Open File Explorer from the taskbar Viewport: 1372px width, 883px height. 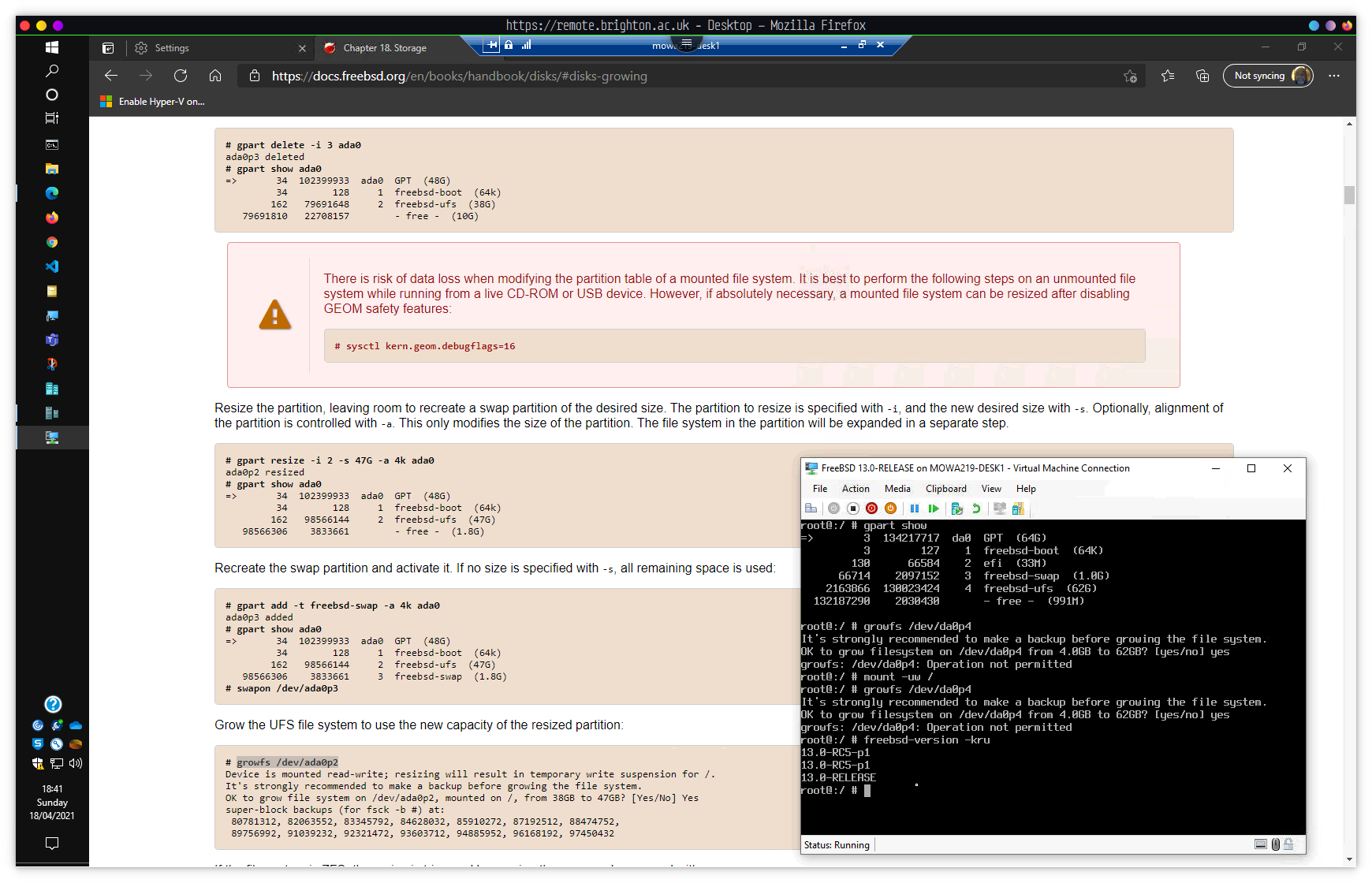click(x=52, y=169)
